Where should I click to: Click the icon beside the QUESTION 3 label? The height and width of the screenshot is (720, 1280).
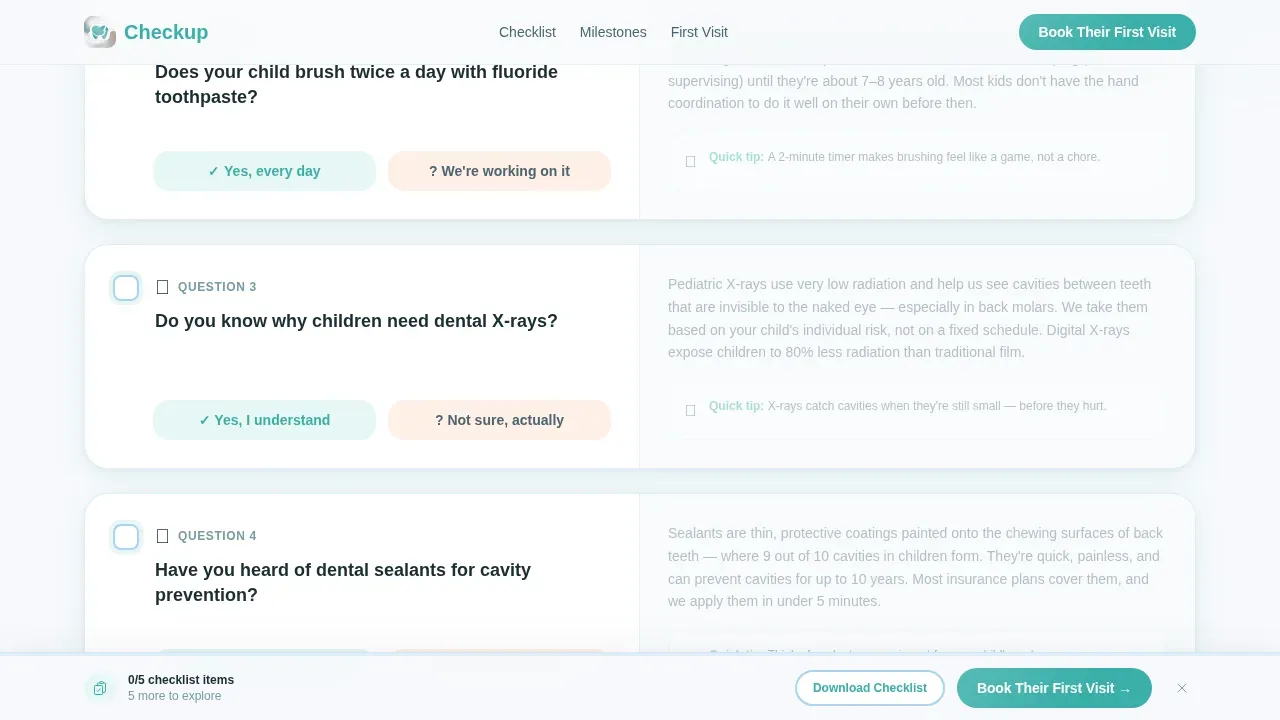(163, 287)
